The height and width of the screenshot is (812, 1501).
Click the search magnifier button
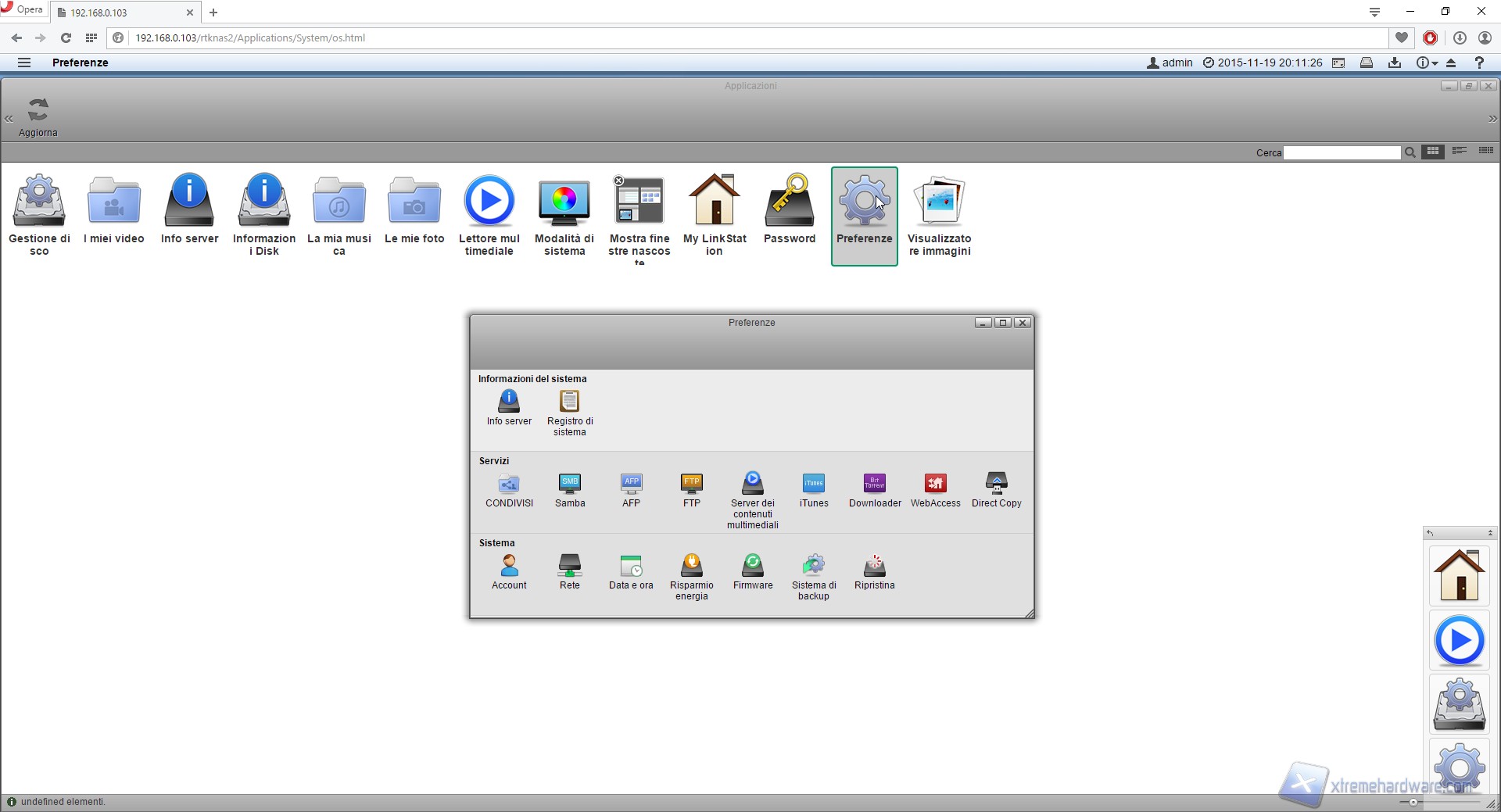[x=1410, y=153]
